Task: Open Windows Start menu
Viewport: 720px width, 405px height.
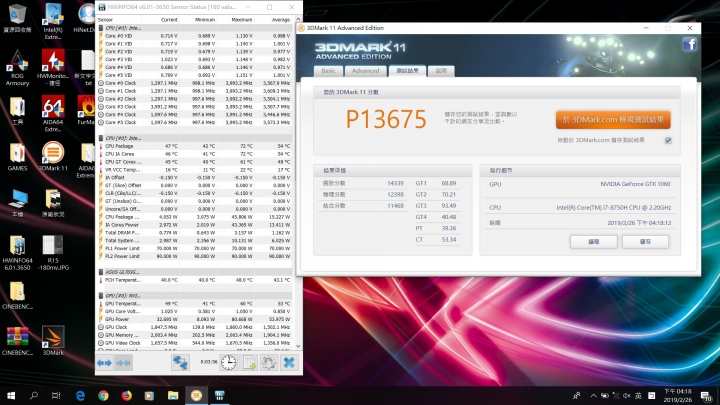Action: tap(11, 395)
